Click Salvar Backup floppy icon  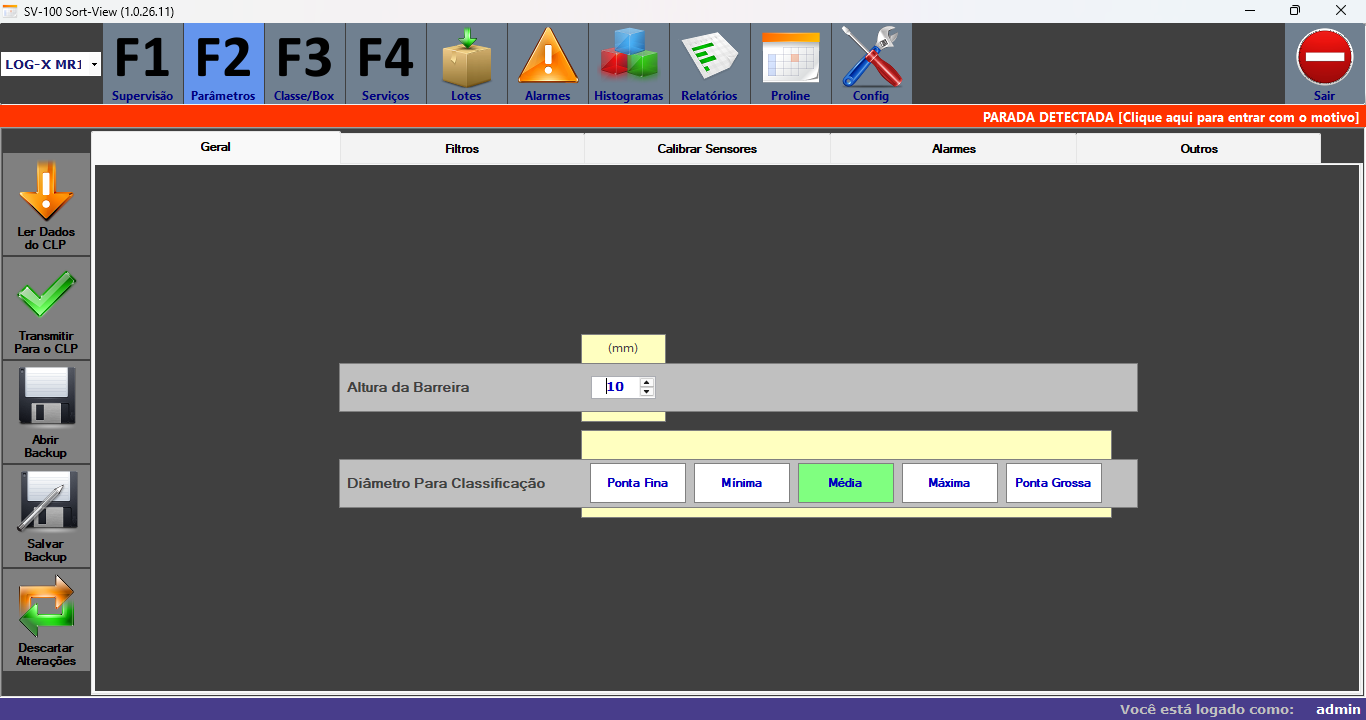[46, 516]
